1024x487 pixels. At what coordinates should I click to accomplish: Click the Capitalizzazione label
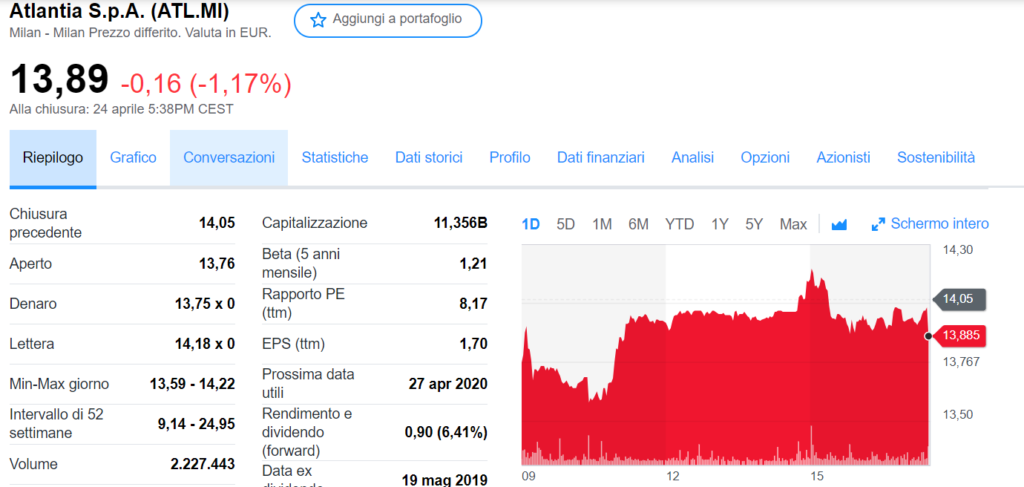click(315, 223)
